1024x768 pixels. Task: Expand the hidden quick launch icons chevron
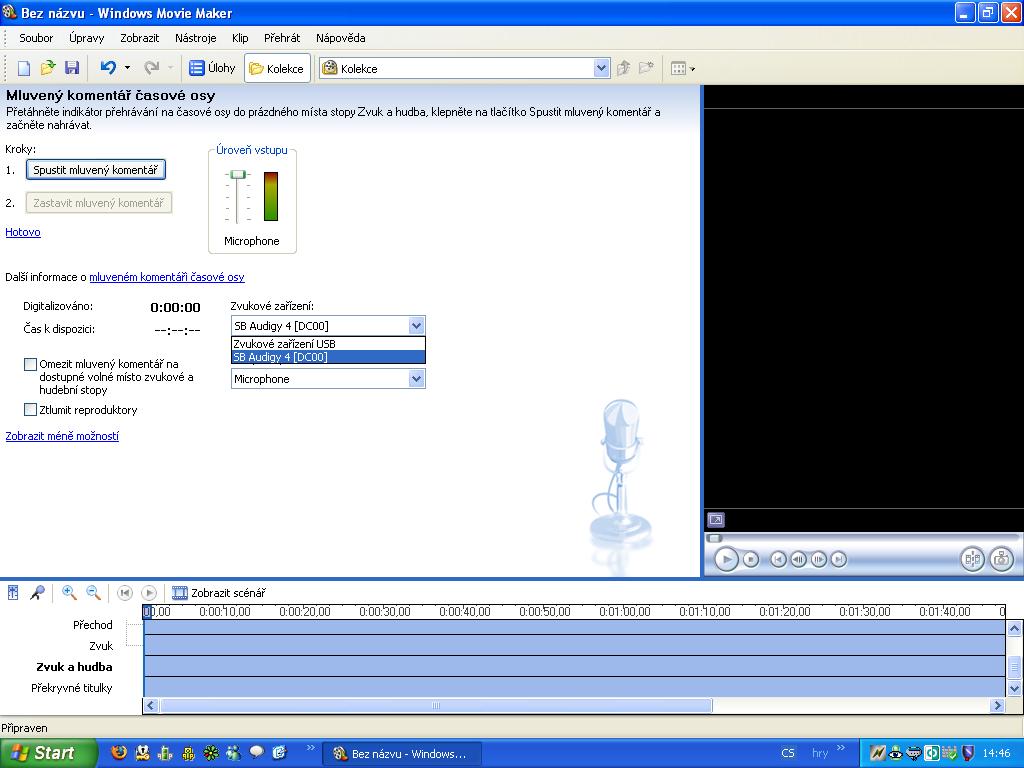point(311,748)
